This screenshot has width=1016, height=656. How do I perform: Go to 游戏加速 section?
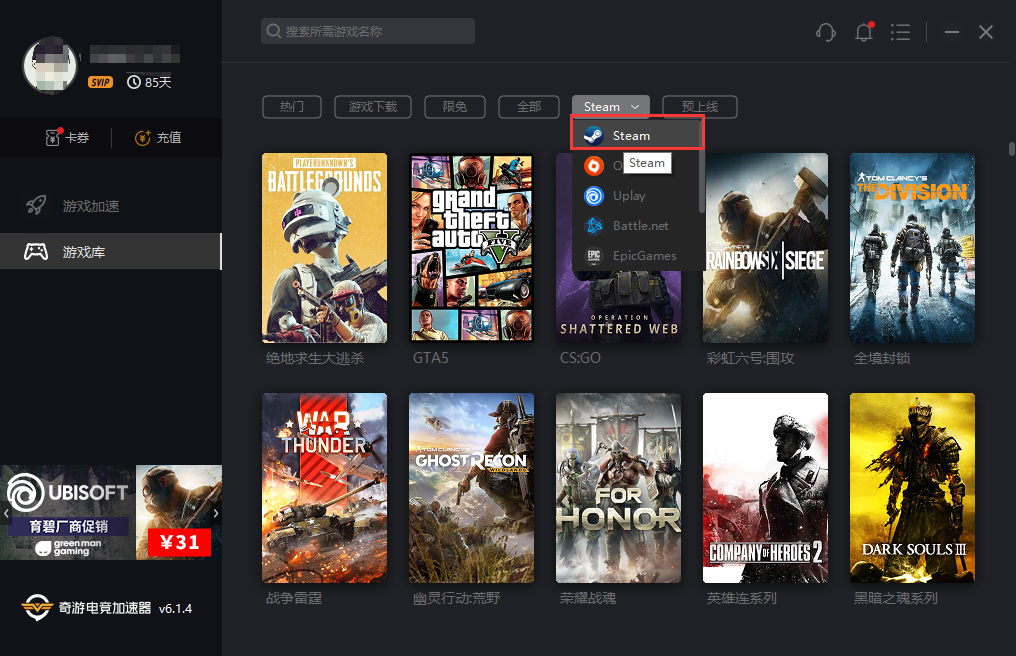111,206
